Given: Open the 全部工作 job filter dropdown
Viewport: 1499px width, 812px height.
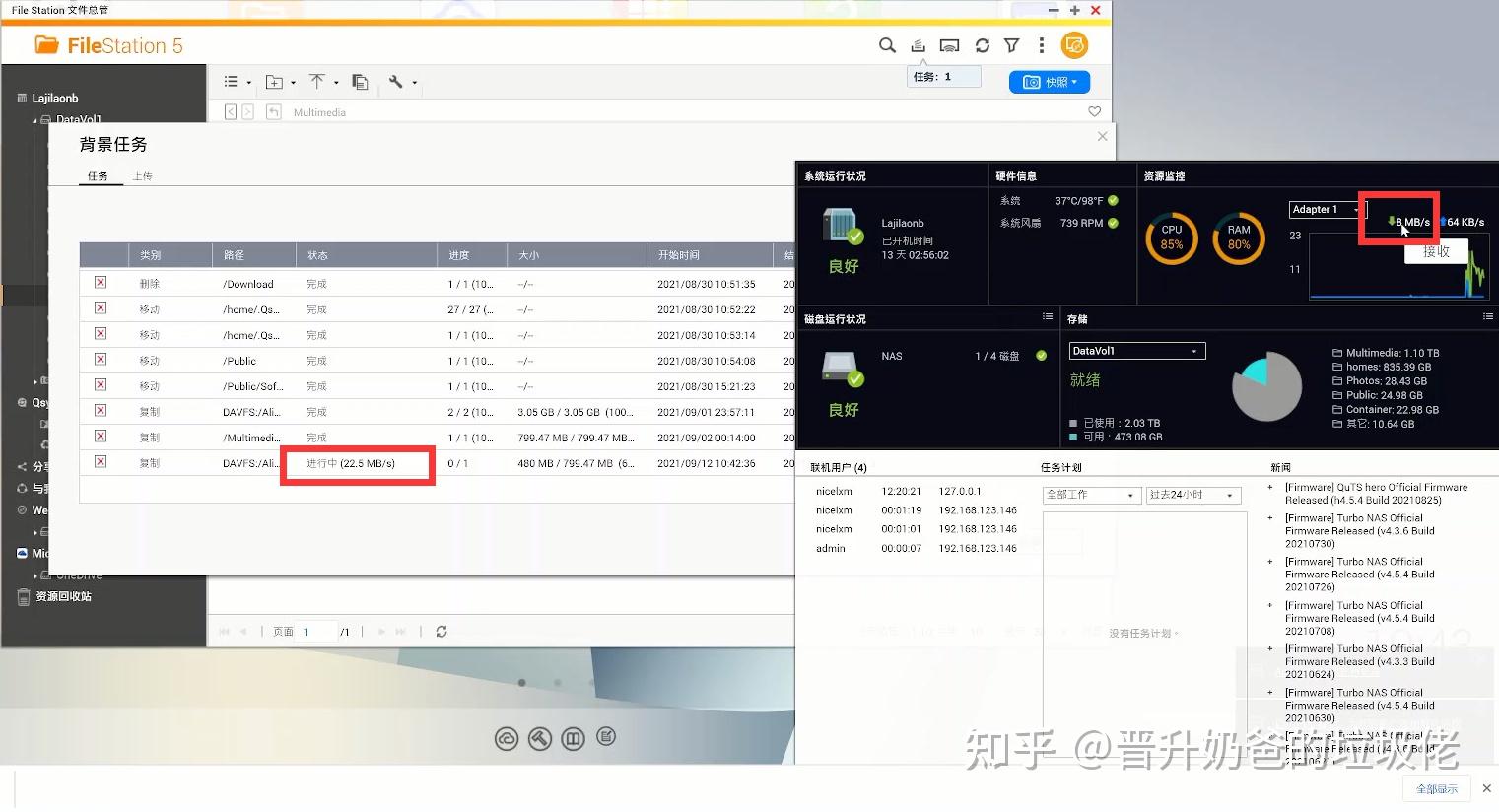Looking at the screenshot, I should pos(1092,495).
